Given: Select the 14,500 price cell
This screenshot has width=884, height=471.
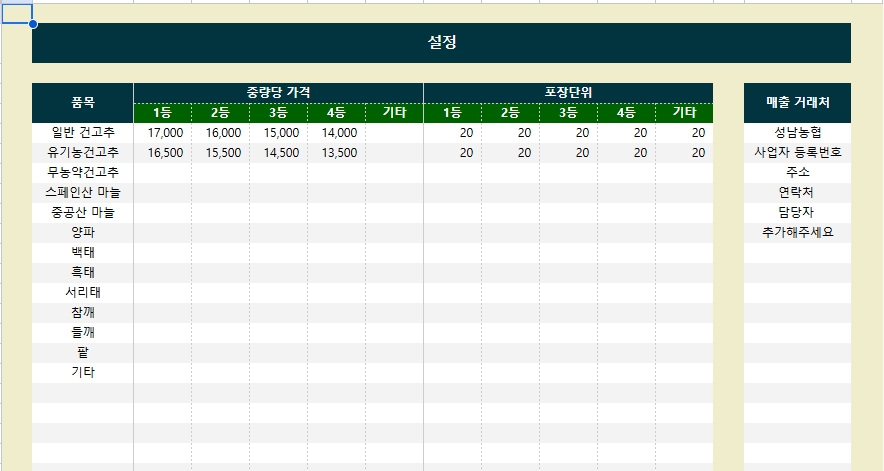Looking at the screenshot, I should click(x=279, y=153).
